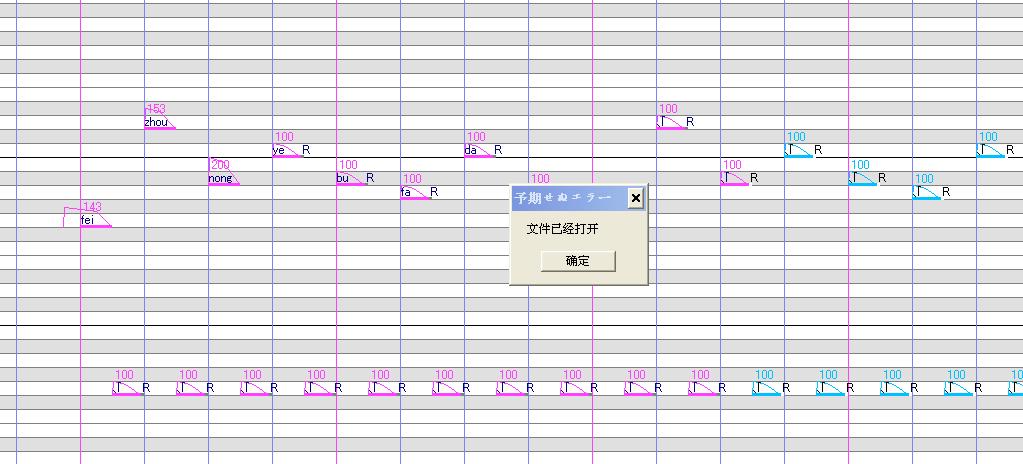Viewport: 1023px width, 464px height.
Task: Select the note with lyric da
Action: 479,150
